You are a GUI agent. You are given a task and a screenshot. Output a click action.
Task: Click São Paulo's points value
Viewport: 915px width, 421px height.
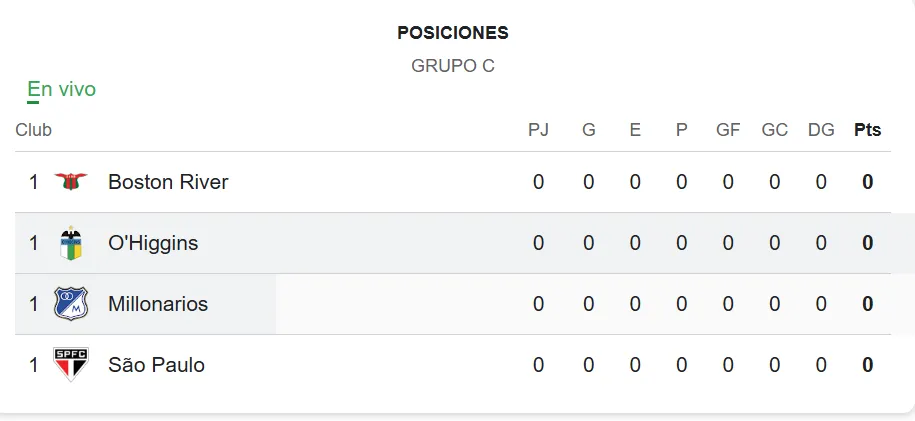coord(867,365)
